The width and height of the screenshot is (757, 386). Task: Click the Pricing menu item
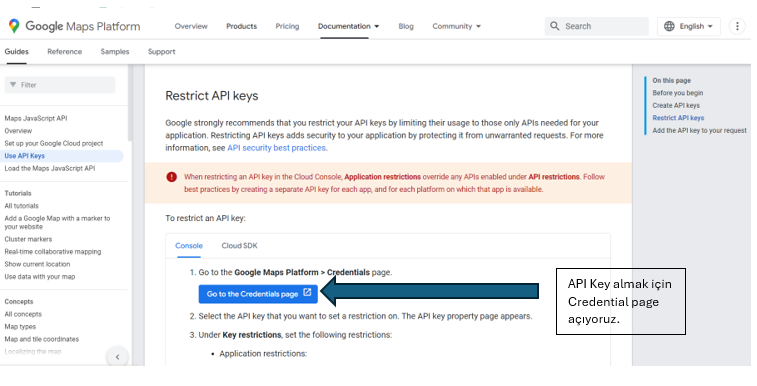[x=287, y=26]
